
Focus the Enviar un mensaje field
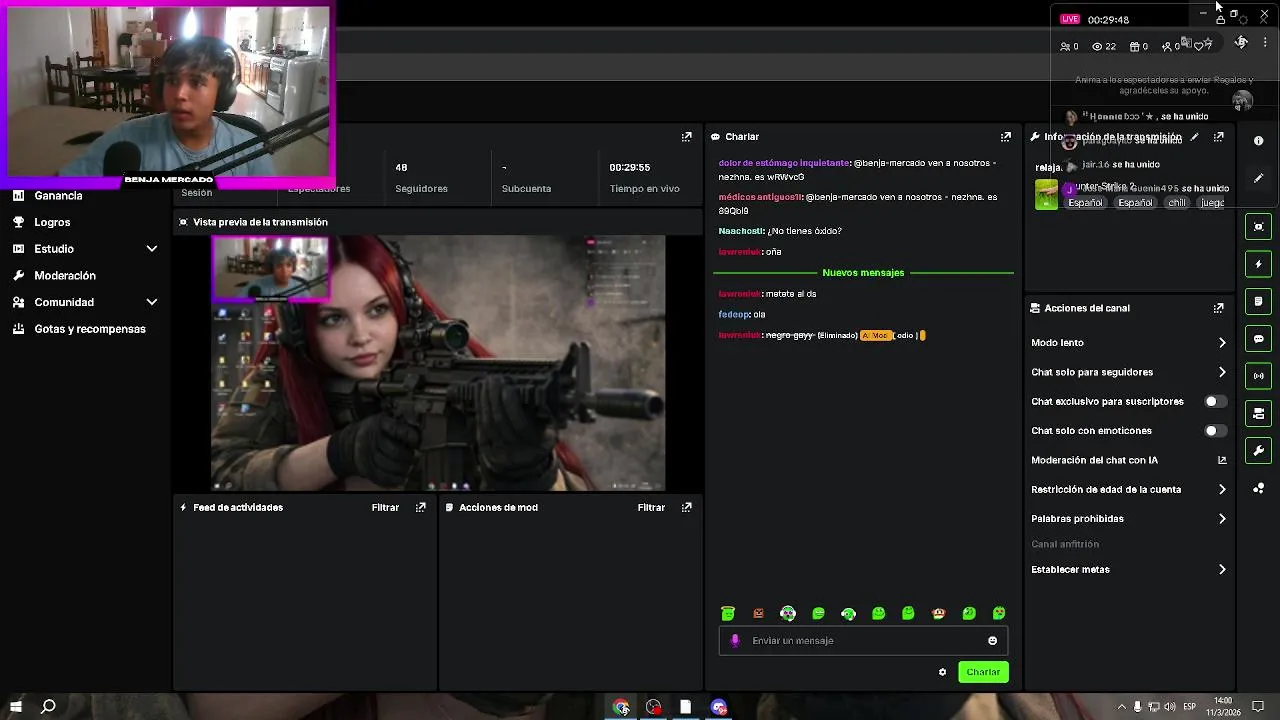point(863,641)
